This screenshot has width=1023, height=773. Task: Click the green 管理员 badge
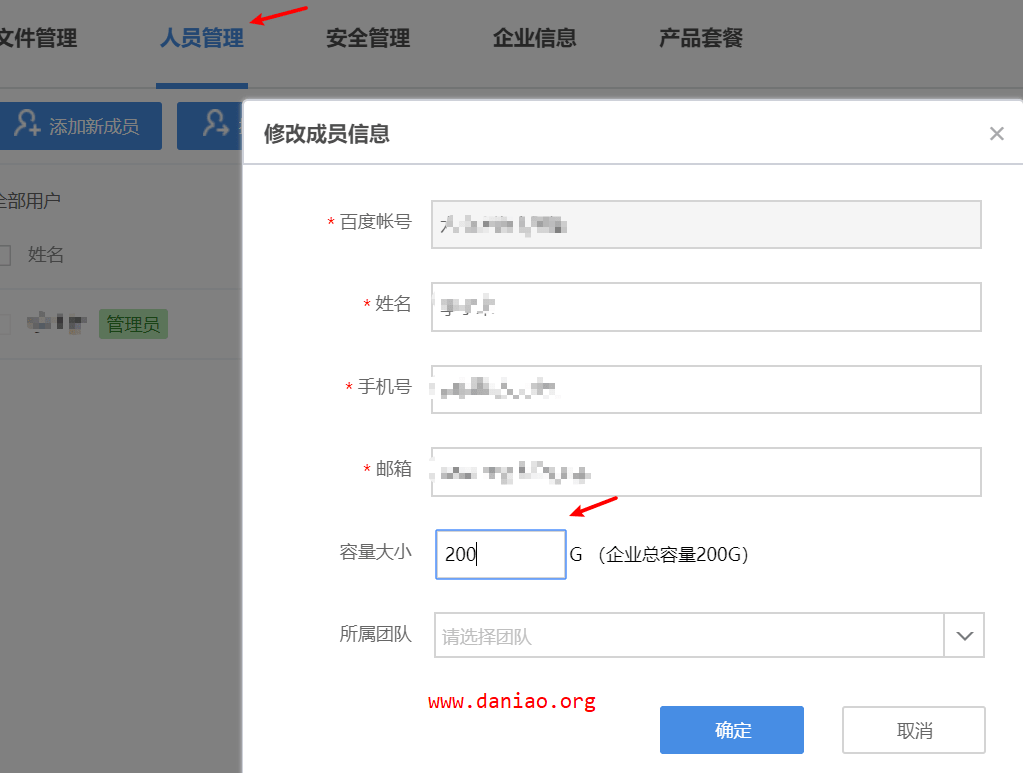(x=133, y=324)
